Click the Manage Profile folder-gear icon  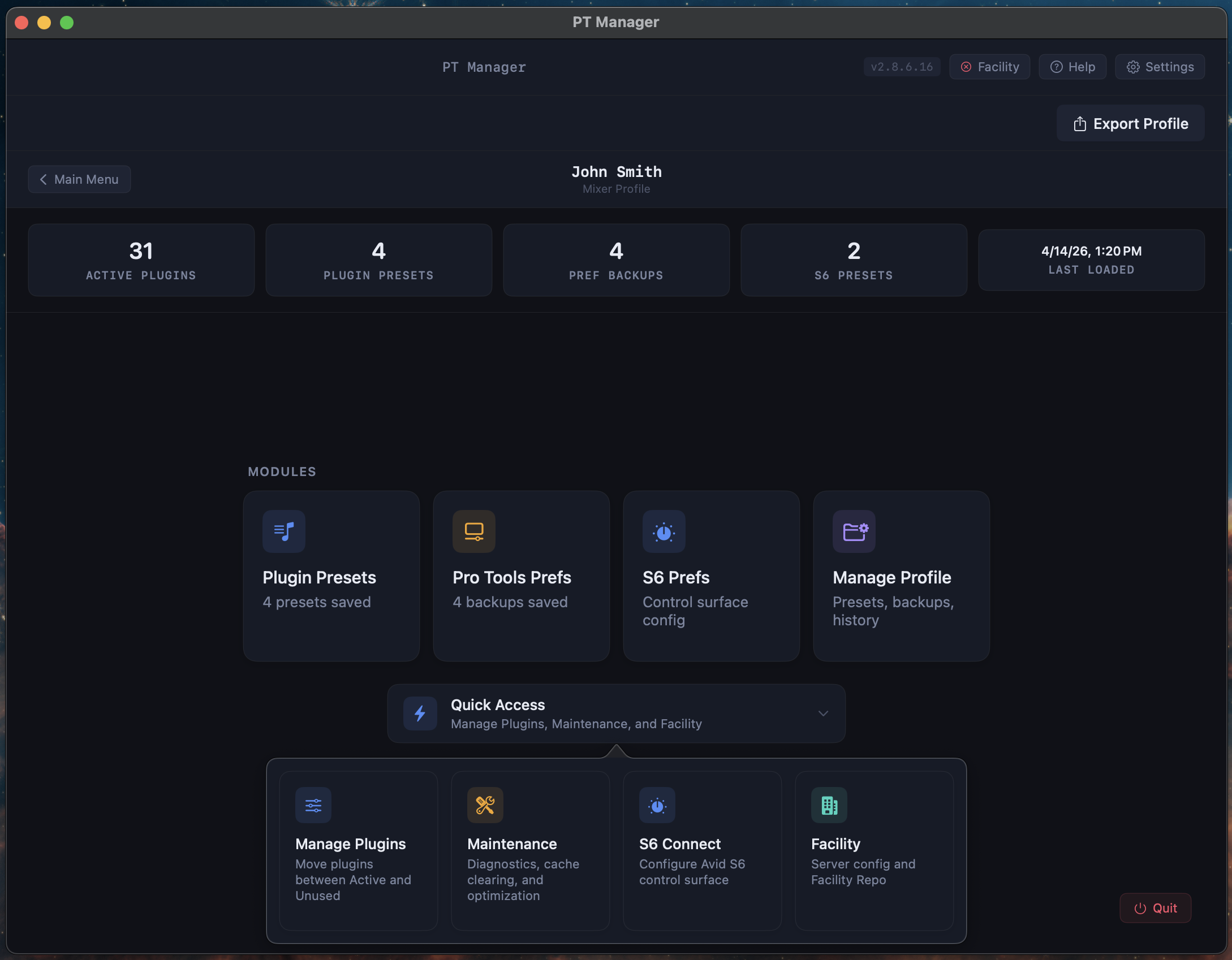[x=854, y=531]
